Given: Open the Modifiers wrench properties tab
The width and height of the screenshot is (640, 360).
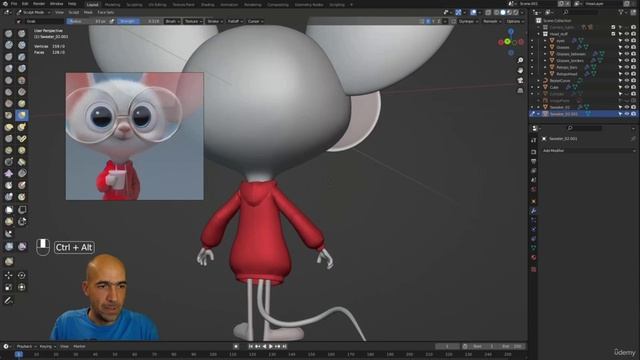Looking at the screenshot, I should pyautogui.click(x=533, y=211).
